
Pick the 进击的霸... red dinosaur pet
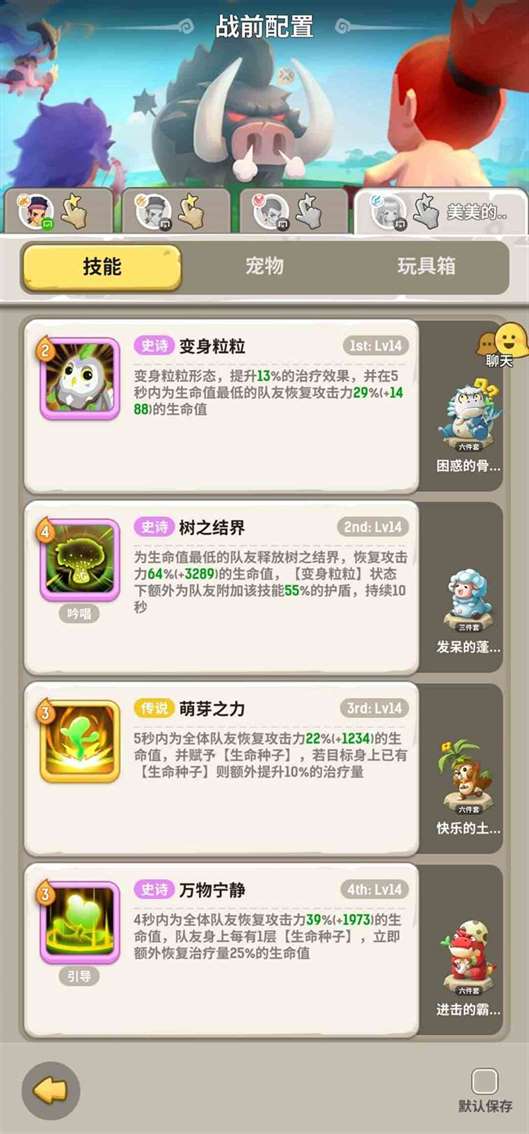point(467,957)
